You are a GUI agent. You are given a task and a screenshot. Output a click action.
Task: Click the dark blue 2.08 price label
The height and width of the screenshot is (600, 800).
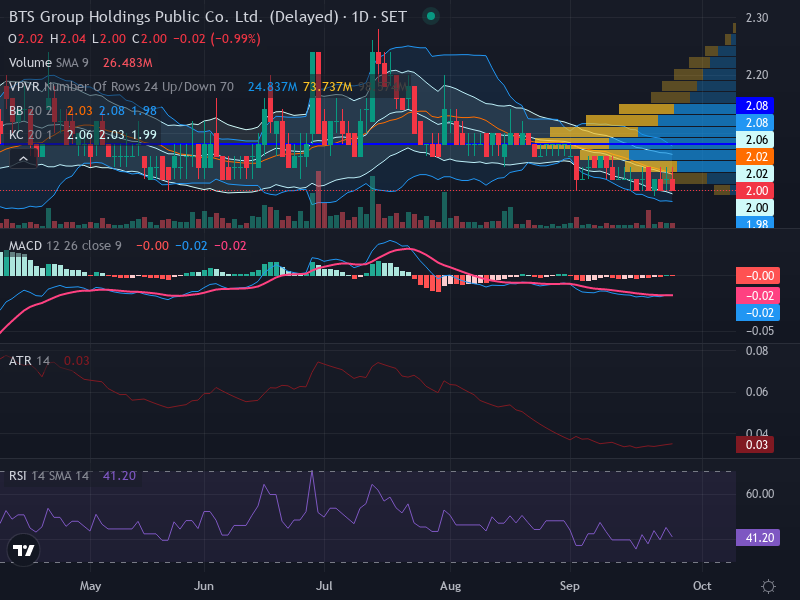point(755,106)
